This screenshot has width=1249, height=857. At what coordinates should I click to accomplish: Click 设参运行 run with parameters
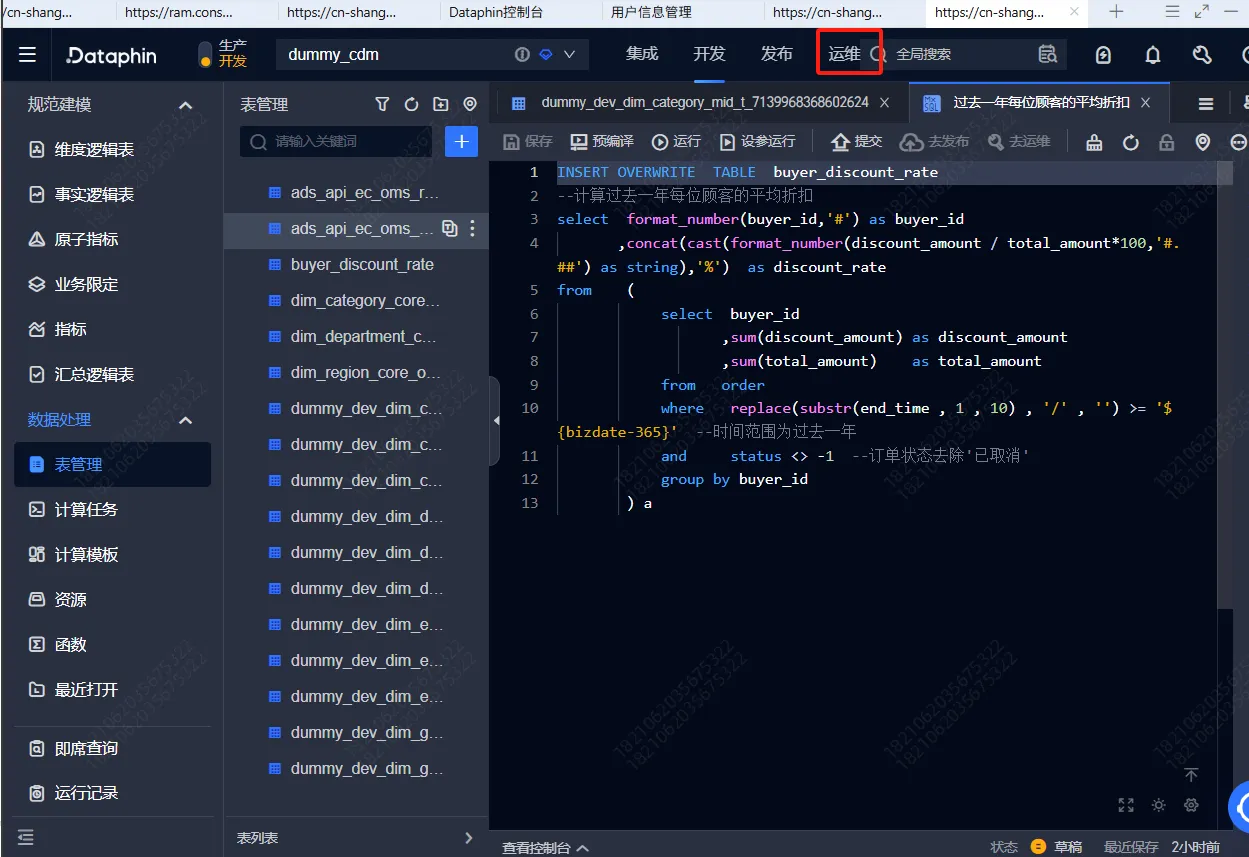[x=758, y=142]
